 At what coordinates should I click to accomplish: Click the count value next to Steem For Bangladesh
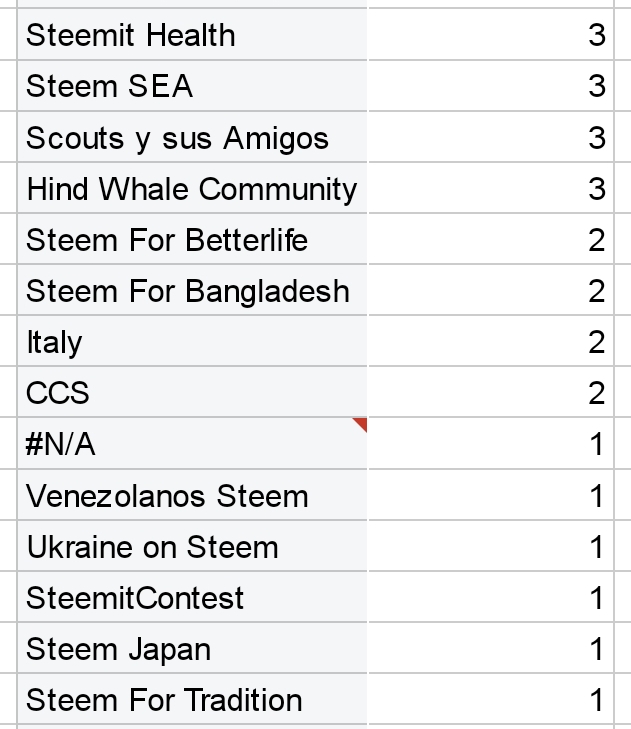pos(490,291)
